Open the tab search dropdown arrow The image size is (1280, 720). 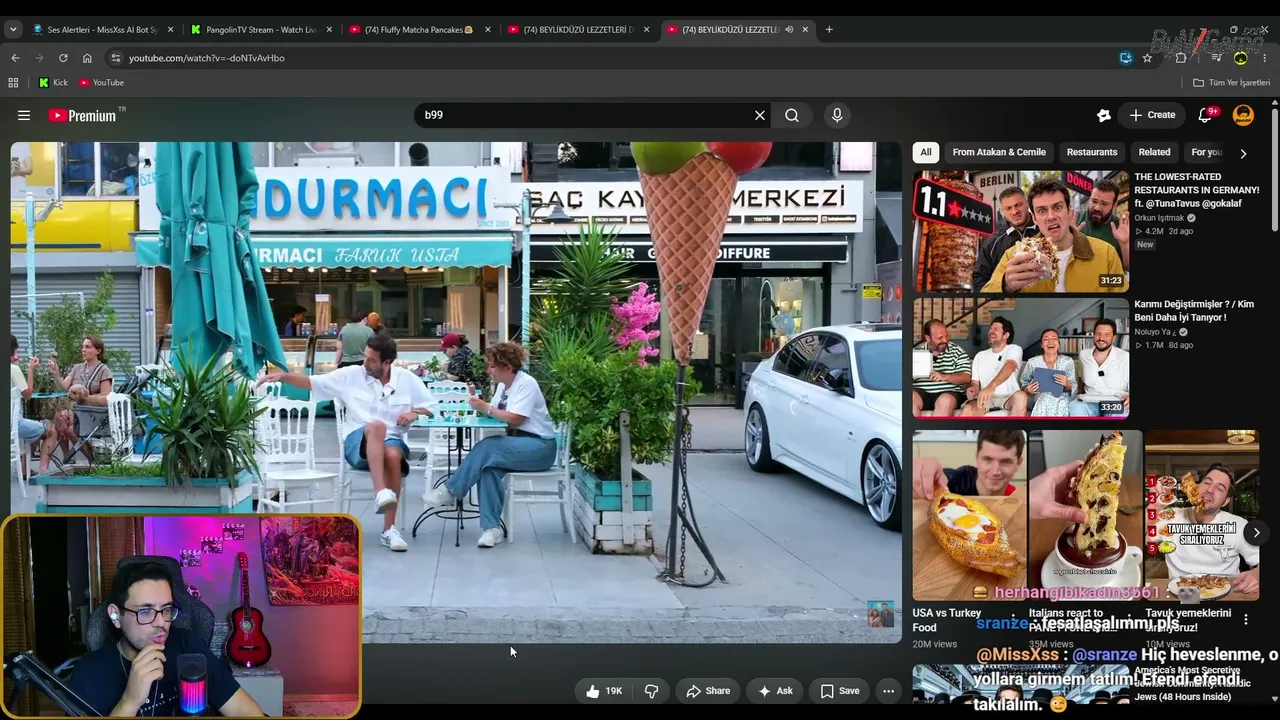tap(13, 30)
